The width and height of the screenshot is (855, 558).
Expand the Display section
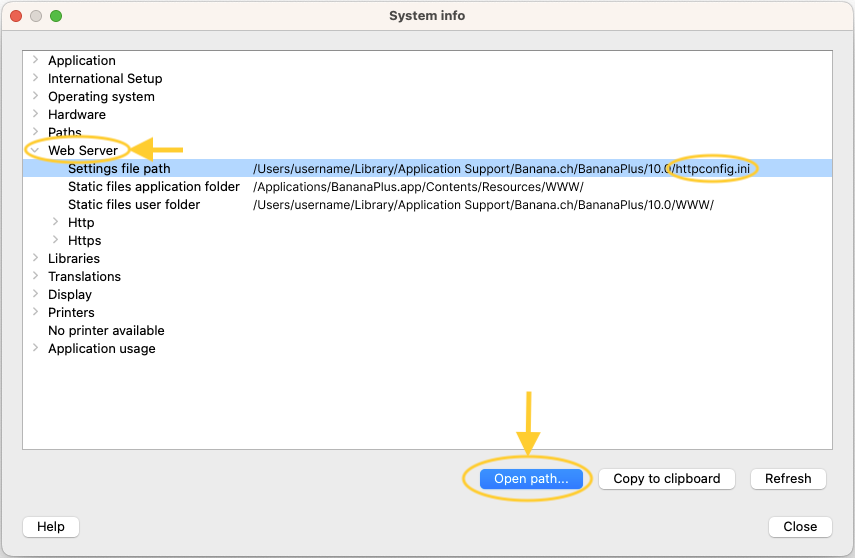pos(36,295)
